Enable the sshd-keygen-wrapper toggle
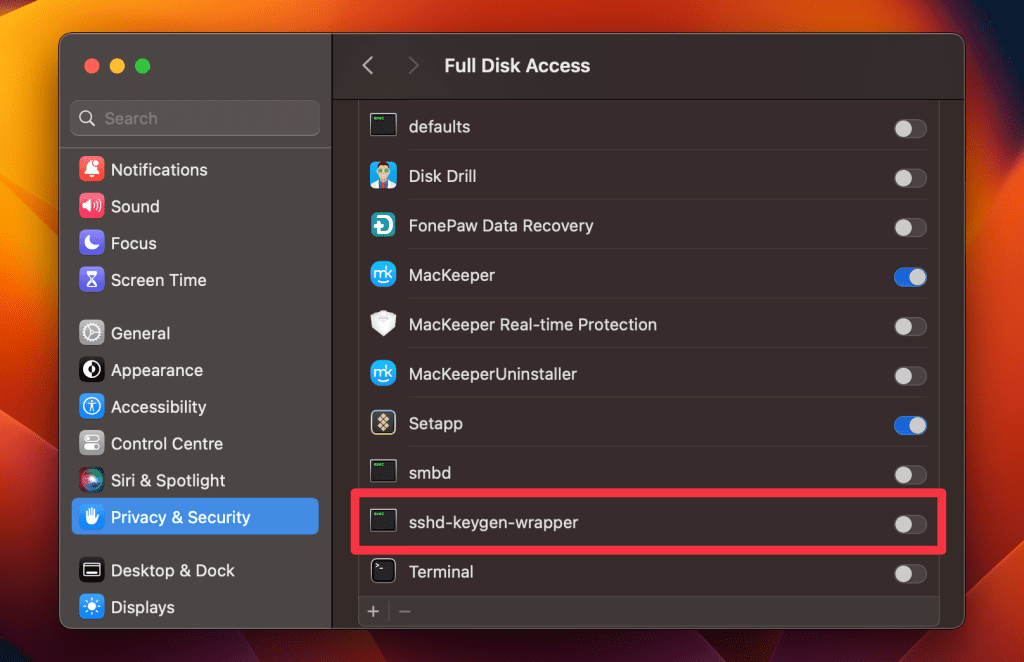This screenshot has height=662, width=1024. (909, 523)
